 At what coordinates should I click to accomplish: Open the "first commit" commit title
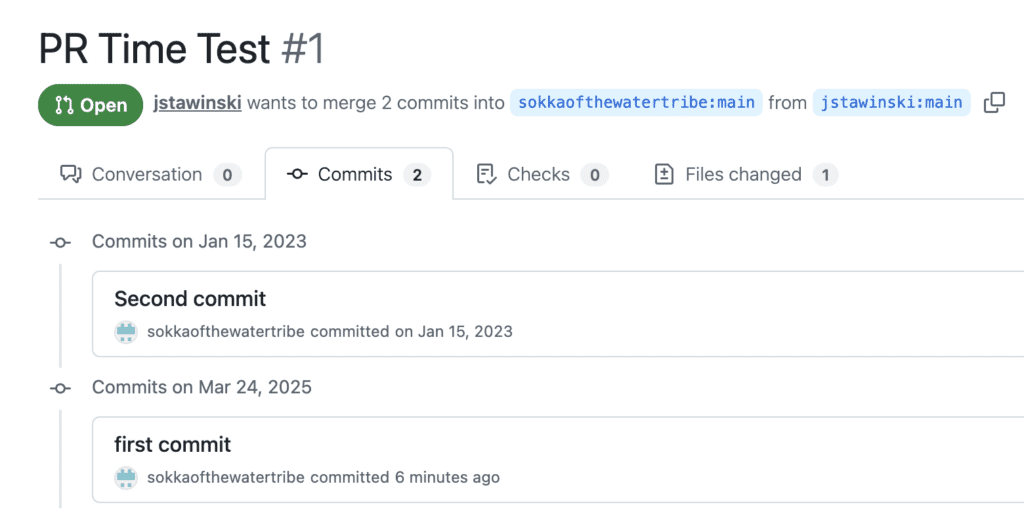tap(173, 445)
